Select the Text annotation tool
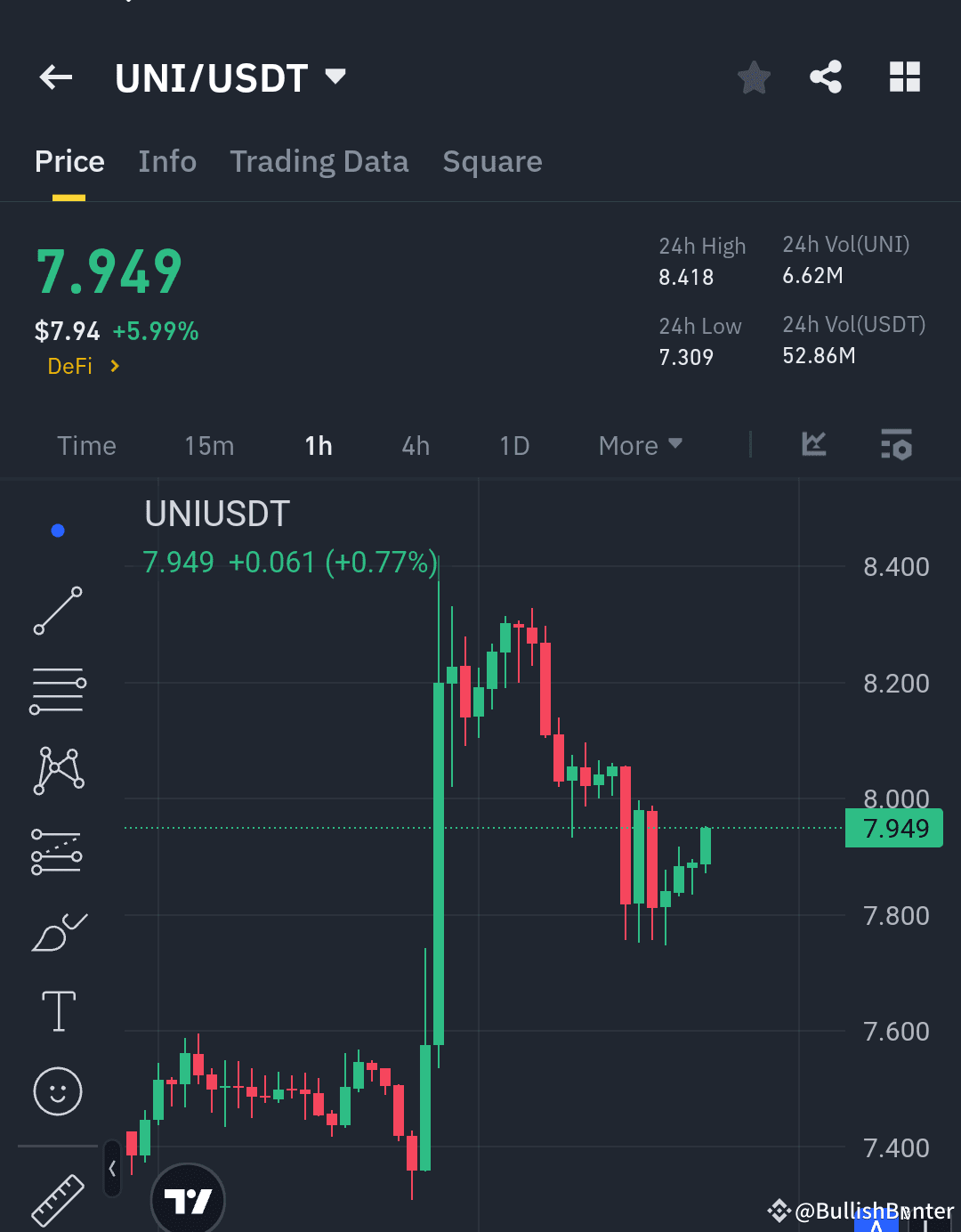Viewport: 961px width, 1232px height. (x=57, y=1011)
